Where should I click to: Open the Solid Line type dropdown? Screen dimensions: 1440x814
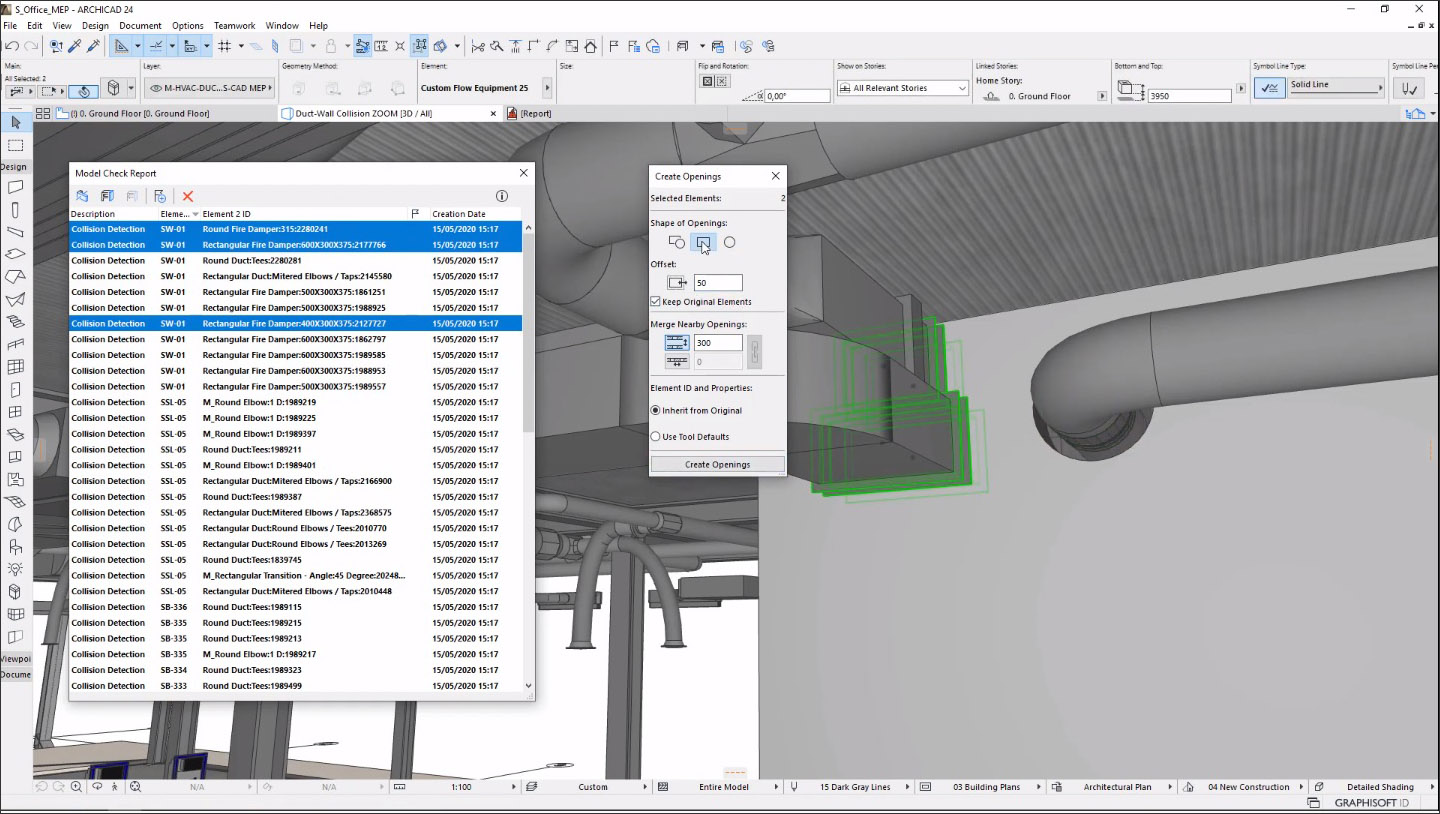[1335, 88]
